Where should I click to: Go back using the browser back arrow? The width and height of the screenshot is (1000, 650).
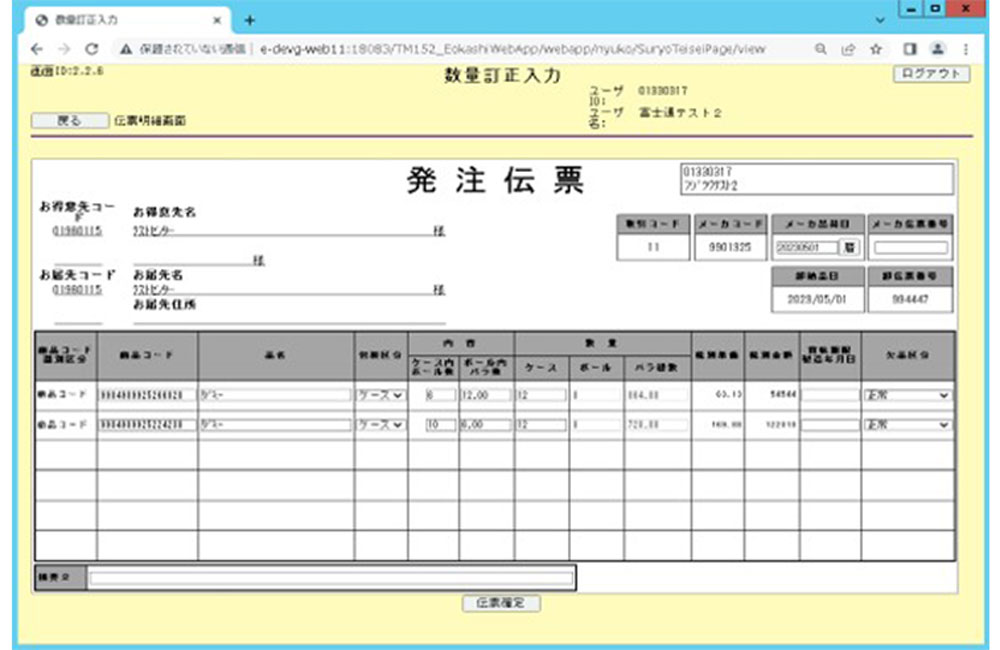point(37,49)
